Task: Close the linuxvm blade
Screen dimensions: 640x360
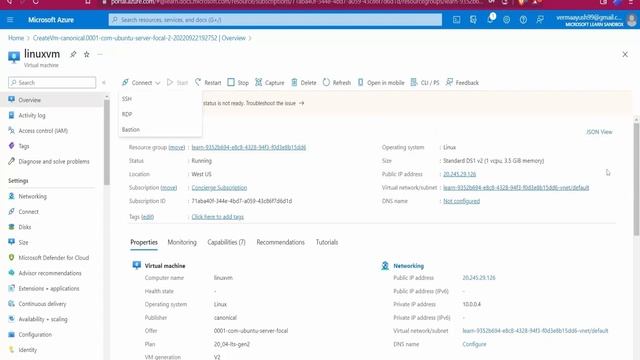Action: click(625, 54)
